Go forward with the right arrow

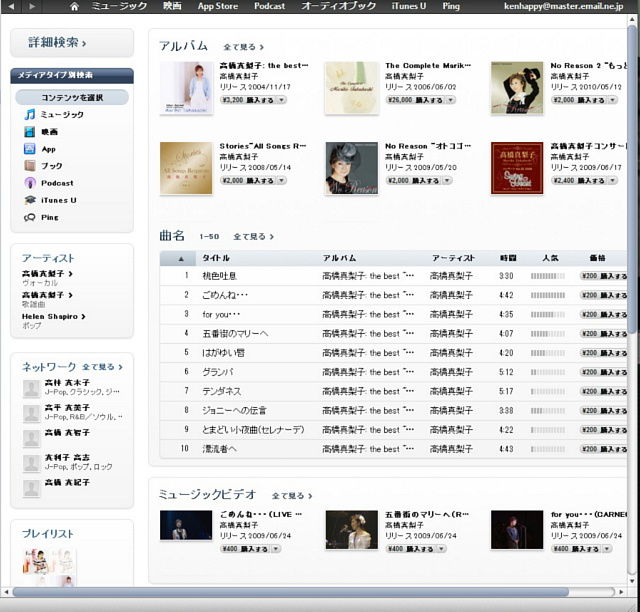32,6
